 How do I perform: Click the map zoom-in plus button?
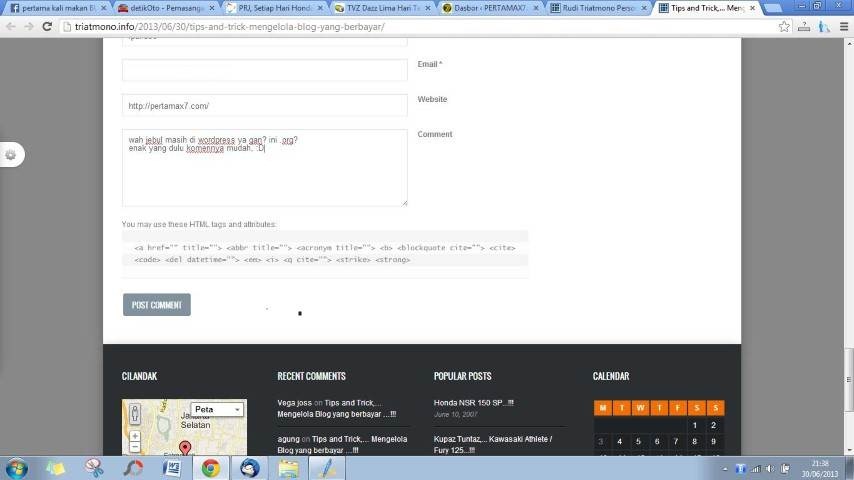pyautogui.click(x=135, y=436)
